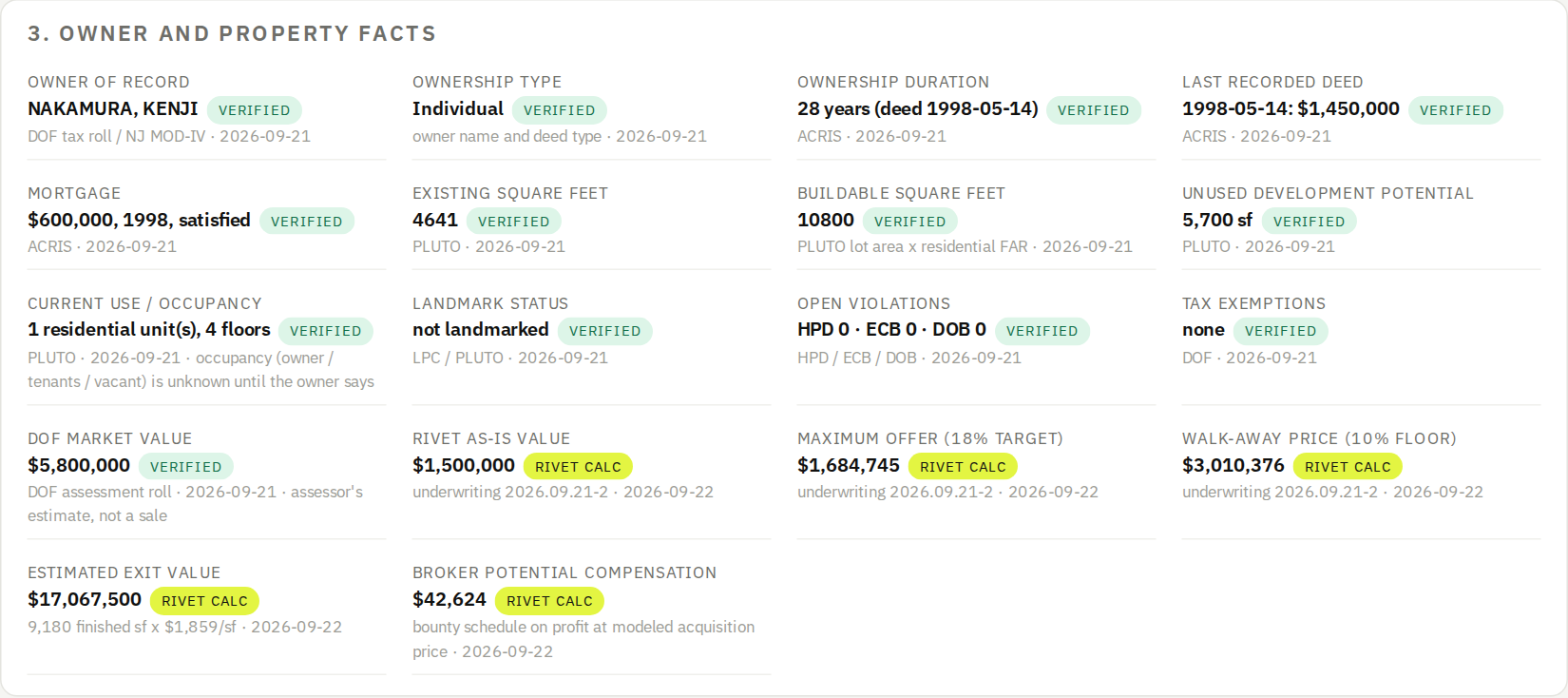The height and width of the screenshot is (698, 1568).
Task: Click the Buildable Square Feet value 10800
Action: 826,221
